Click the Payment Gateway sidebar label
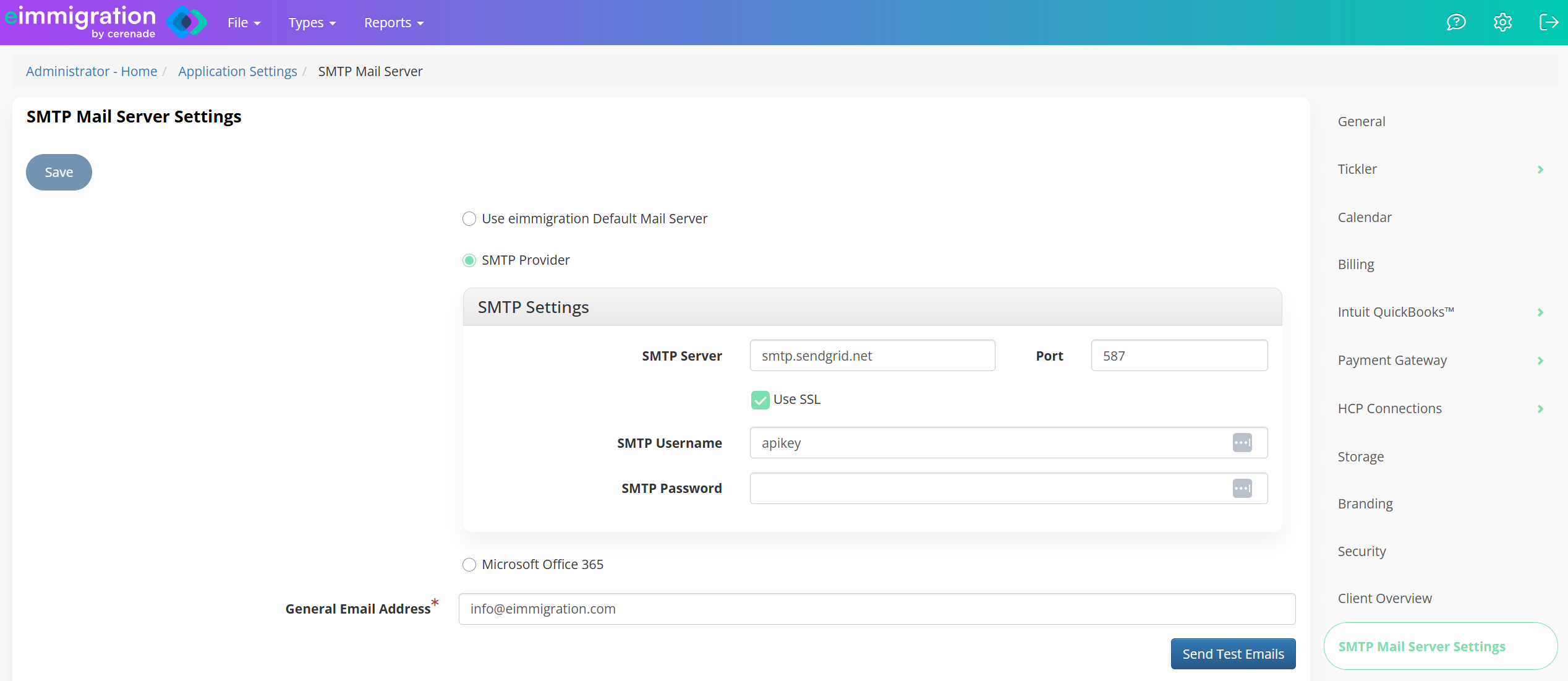The height and width of the screenshot is (681, 1568). 1392,361
